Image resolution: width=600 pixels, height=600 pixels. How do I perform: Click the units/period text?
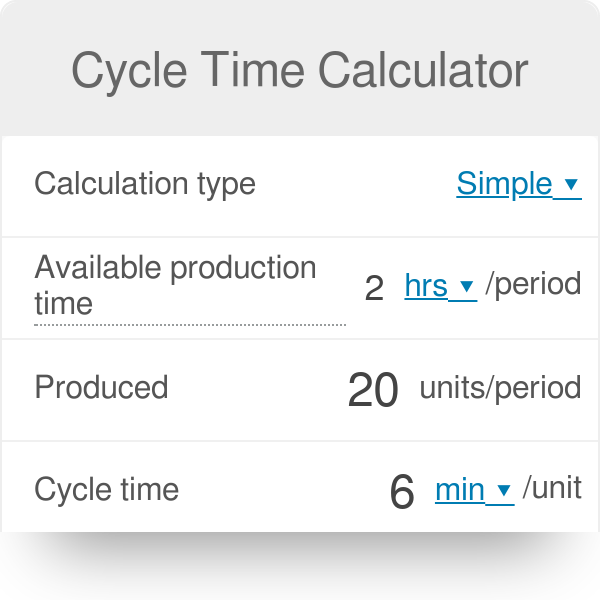501,388
